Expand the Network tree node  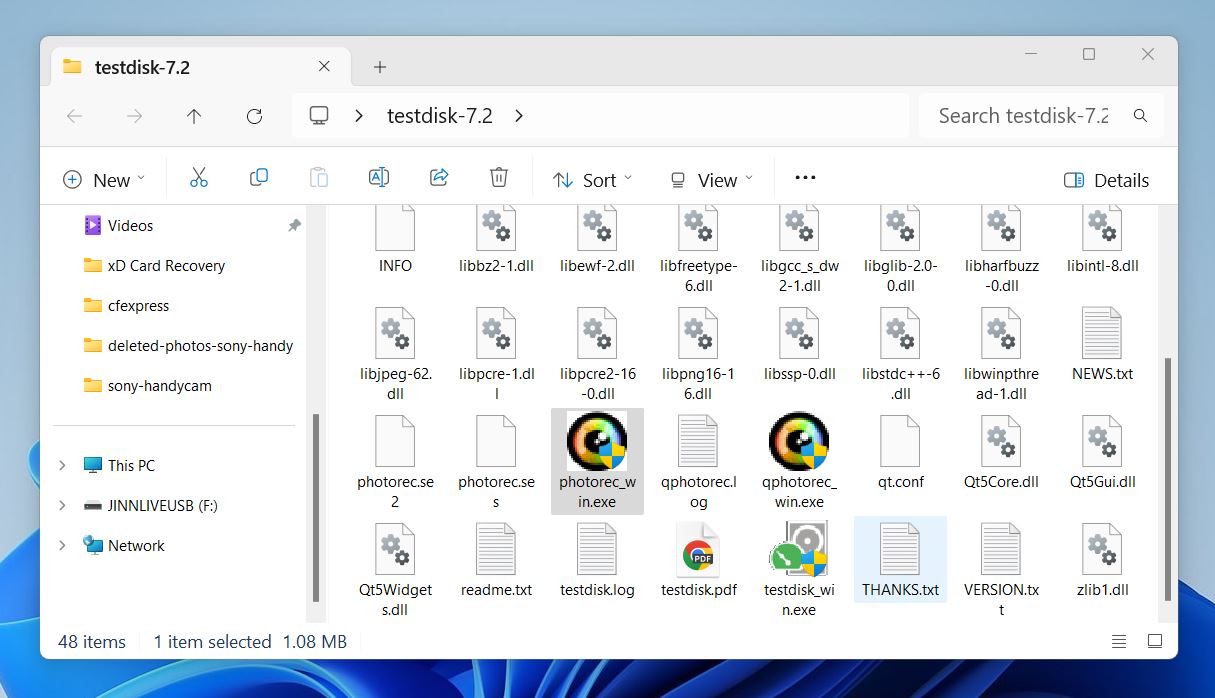coord(62,545)
